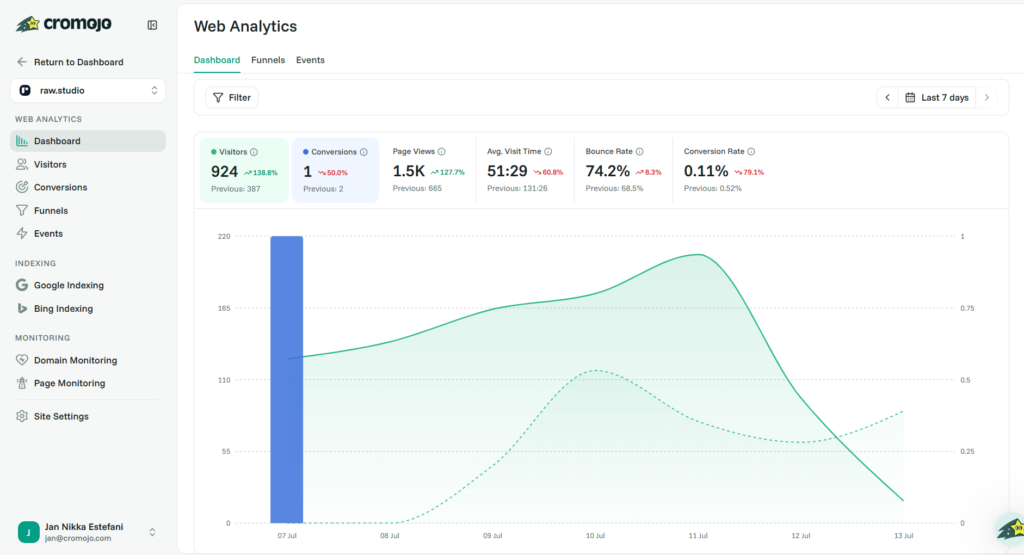Open the raw.studio site selector
This screenshot has height=555, width=1024.
click(88, 90)
